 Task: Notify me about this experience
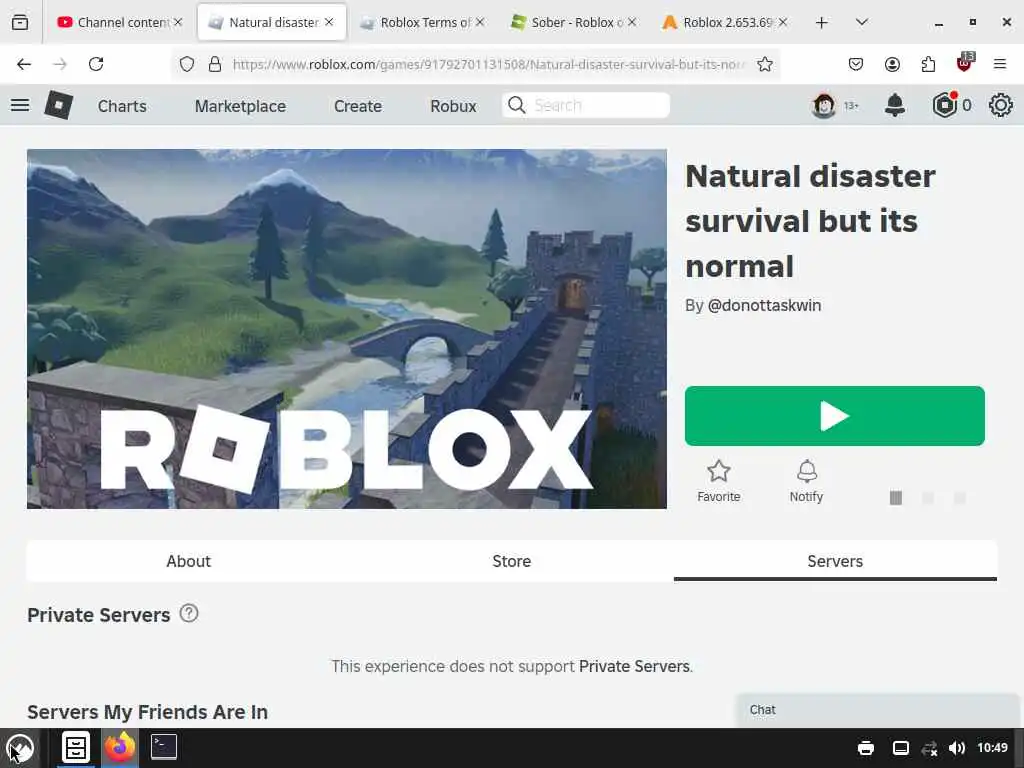807,481
